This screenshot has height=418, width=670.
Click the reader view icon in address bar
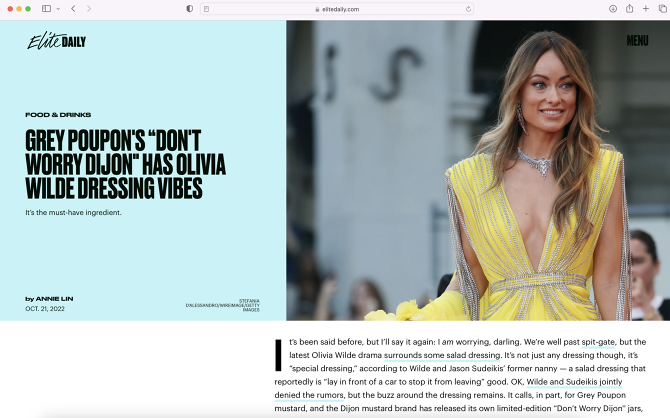click(206, 9)
